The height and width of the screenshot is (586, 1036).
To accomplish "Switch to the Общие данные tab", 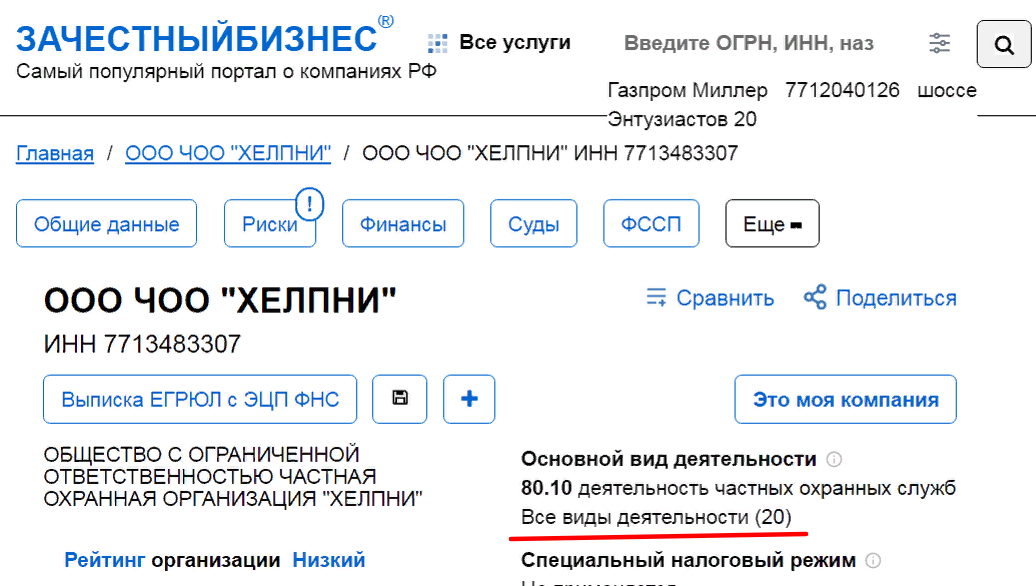I will pyautogui.click(x=107, y=224).
